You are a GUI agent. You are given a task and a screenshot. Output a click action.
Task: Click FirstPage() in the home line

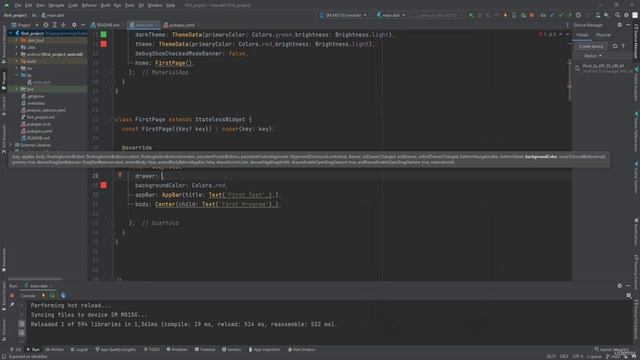(173, 63)
